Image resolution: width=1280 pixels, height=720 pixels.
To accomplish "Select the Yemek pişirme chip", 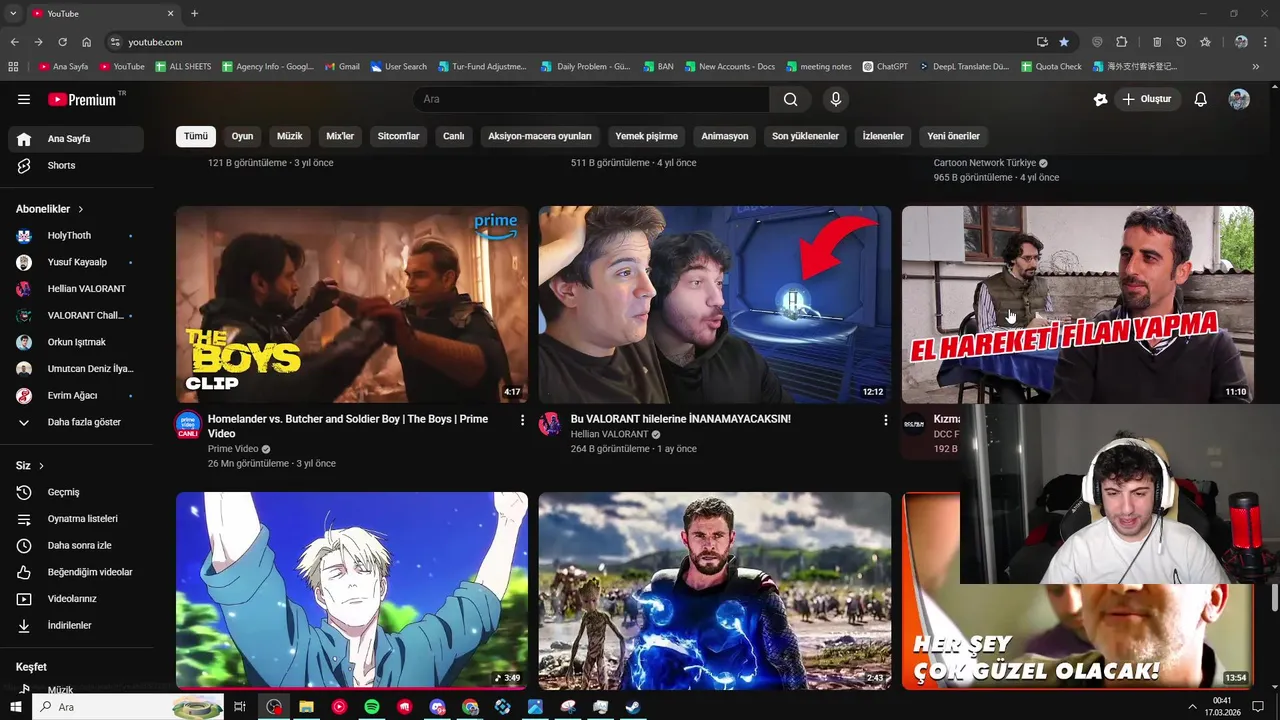I will point(646,136).
